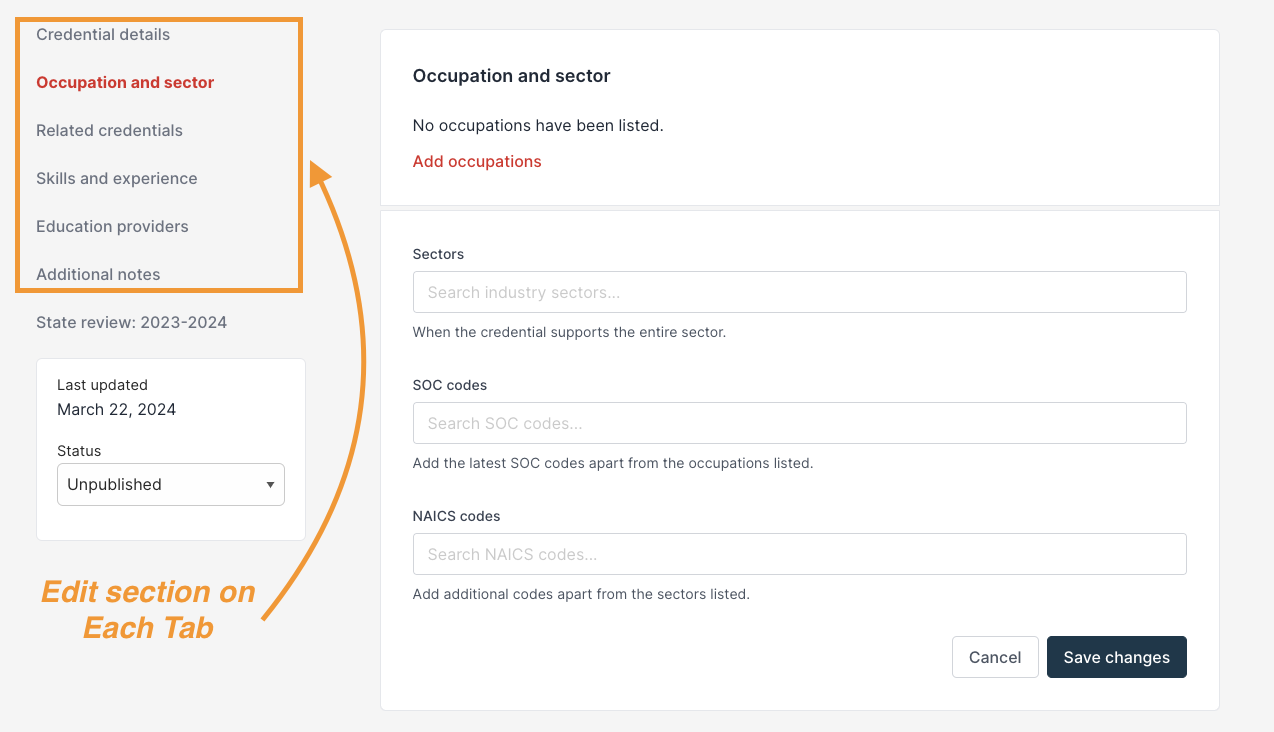Open the Credential details tab
Screen dimensions: 1274x732
103,35
